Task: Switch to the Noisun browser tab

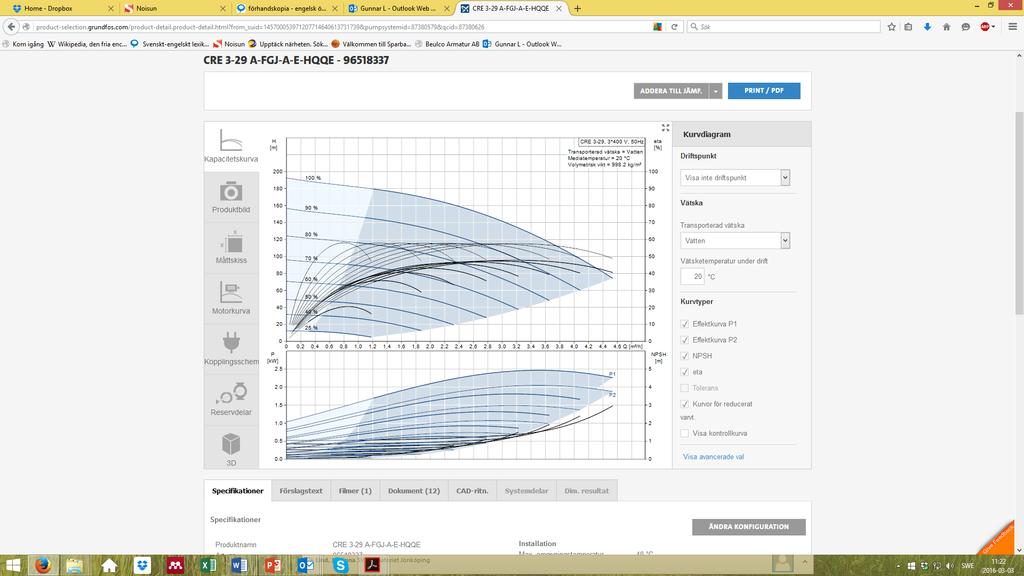Action: point(173,8)
